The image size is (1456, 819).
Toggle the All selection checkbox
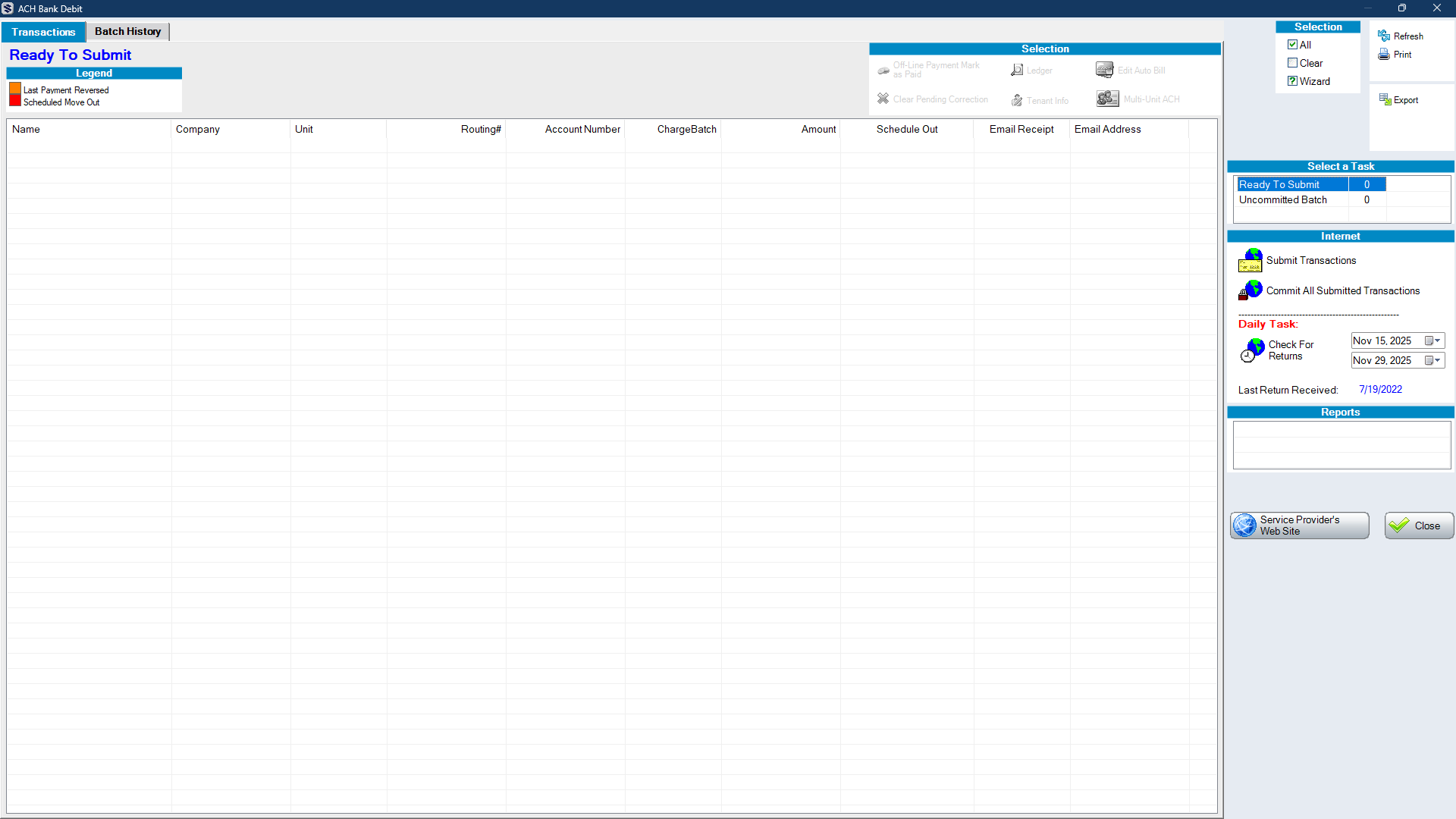coord(1292,45)
